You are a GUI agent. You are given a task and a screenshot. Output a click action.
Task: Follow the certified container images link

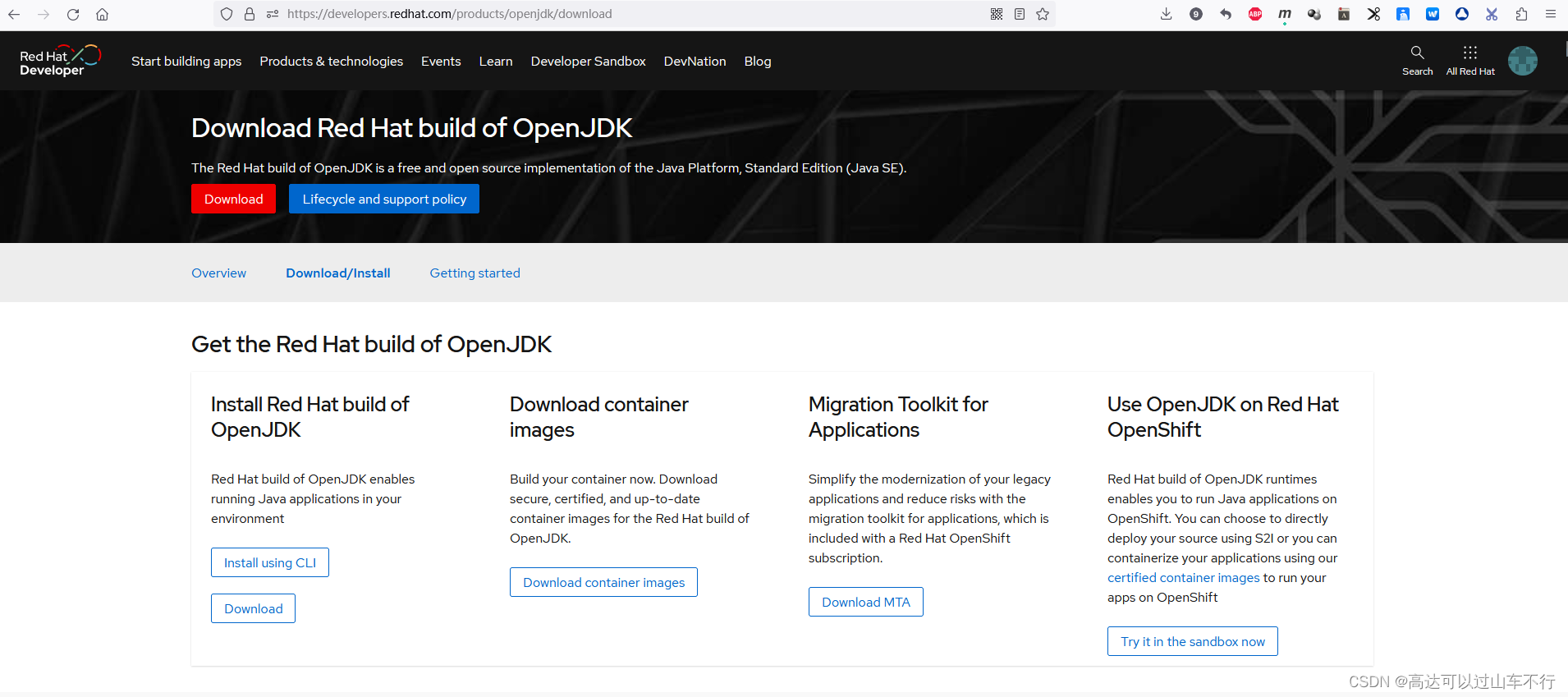click(1183, 578)
